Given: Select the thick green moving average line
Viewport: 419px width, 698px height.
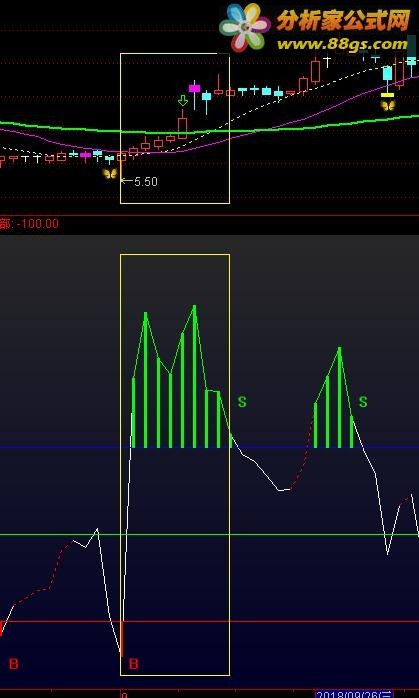Looking at the screenshot, I should (x=209, y=129).
